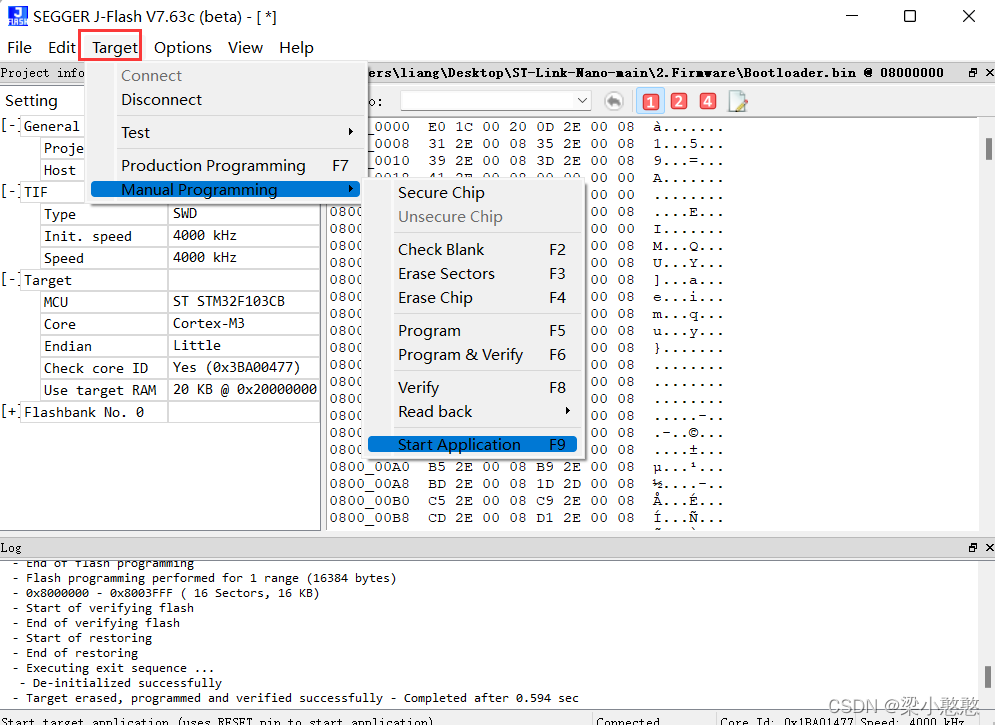Choose Disconnect from Target menu
This screenshot has height=725, width=995.
click(x=225, y=100)
